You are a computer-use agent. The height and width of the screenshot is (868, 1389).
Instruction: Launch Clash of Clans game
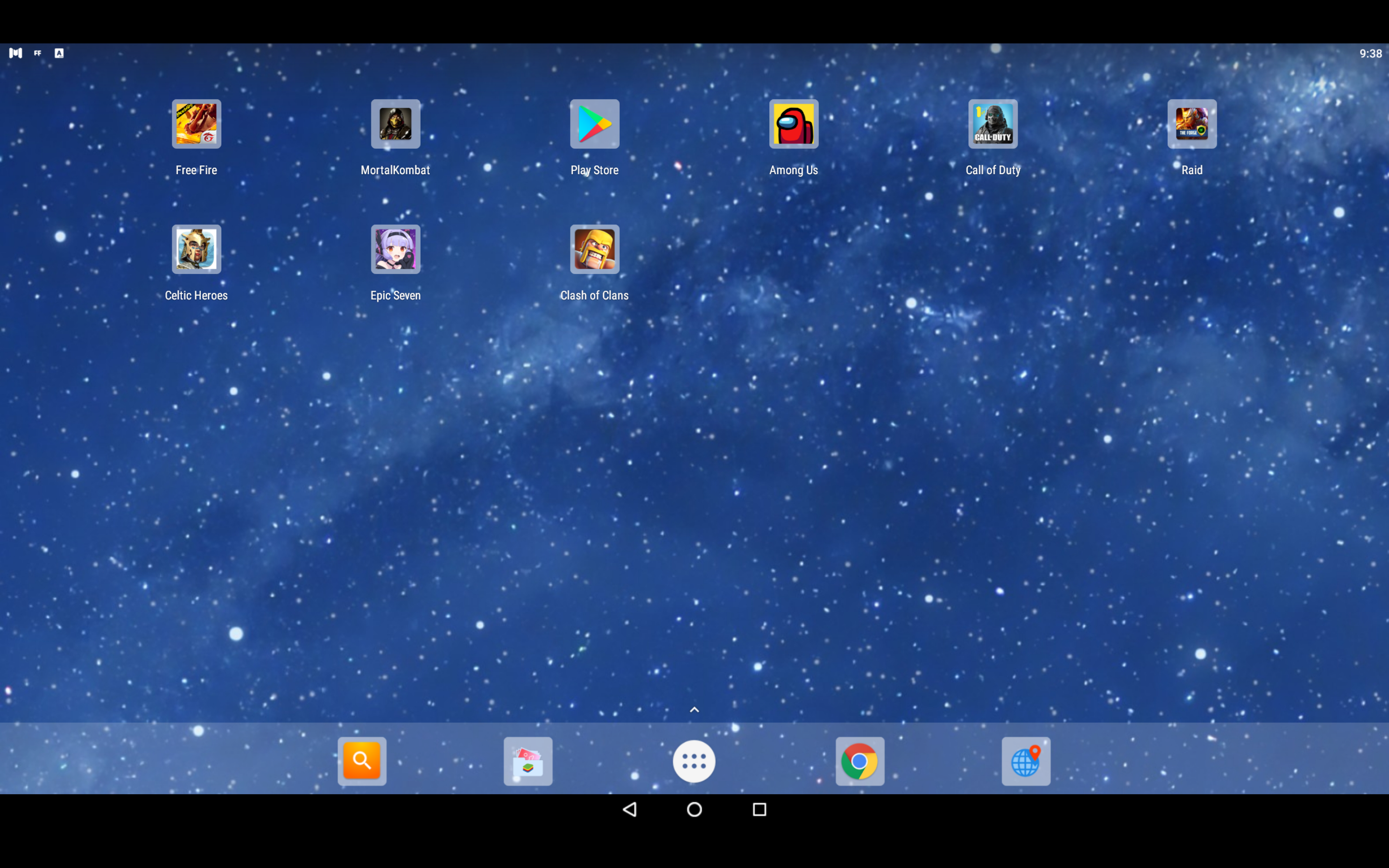coord(594,249)
